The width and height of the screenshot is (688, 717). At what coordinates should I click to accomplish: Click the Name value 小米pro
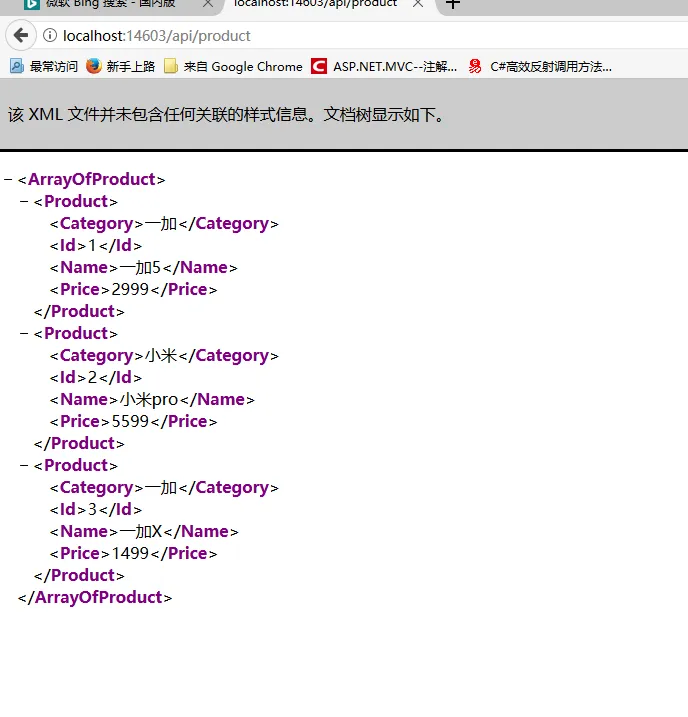point(149,400)
